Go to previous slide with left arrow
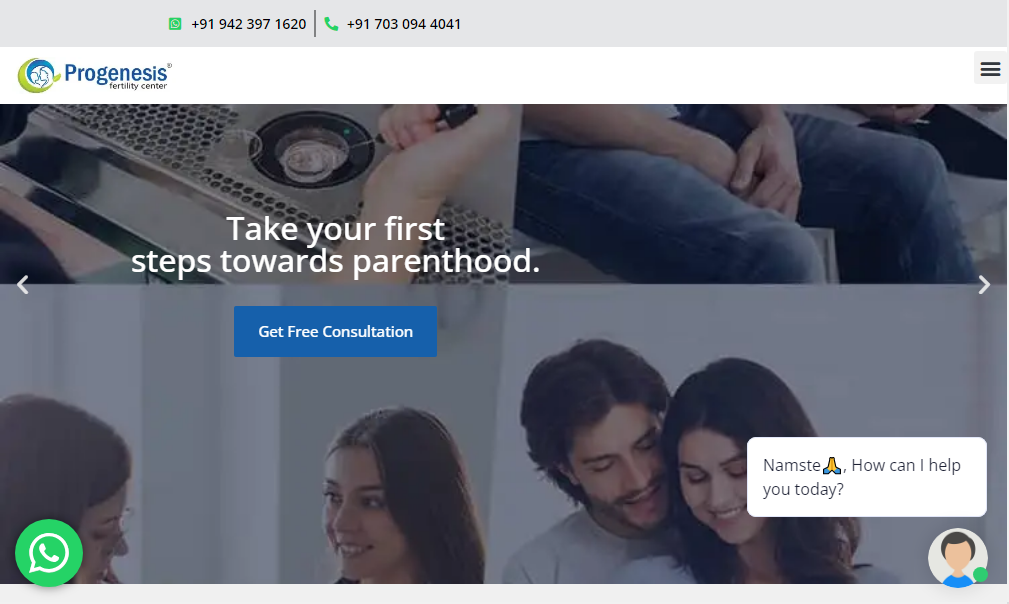Image resolution: width=1009 pixels, height=604 pixels. click(x=23, y=284)
